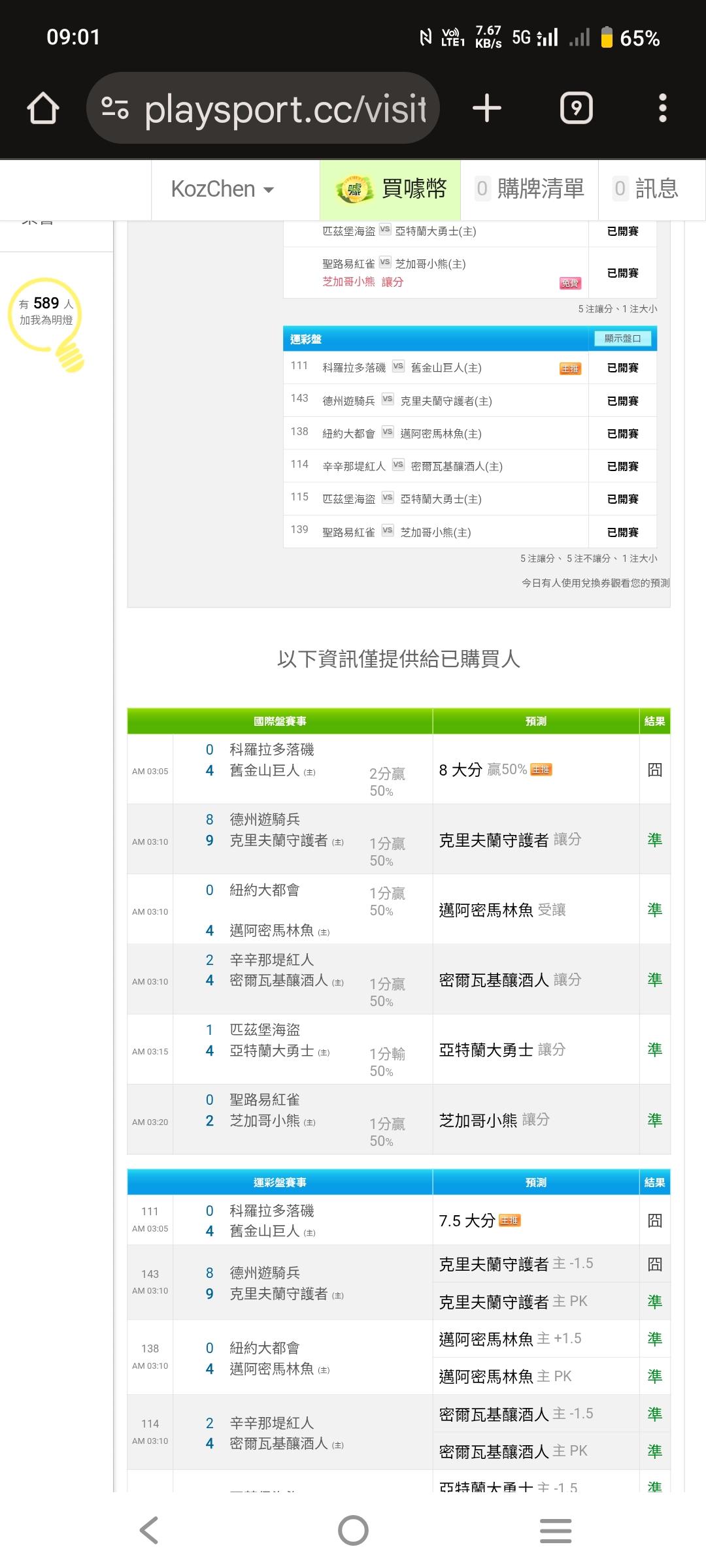Screen dimensions: 706x1568
Task: Click the 運彩盤賽事 table header
Action: [x=280, y=1183]
